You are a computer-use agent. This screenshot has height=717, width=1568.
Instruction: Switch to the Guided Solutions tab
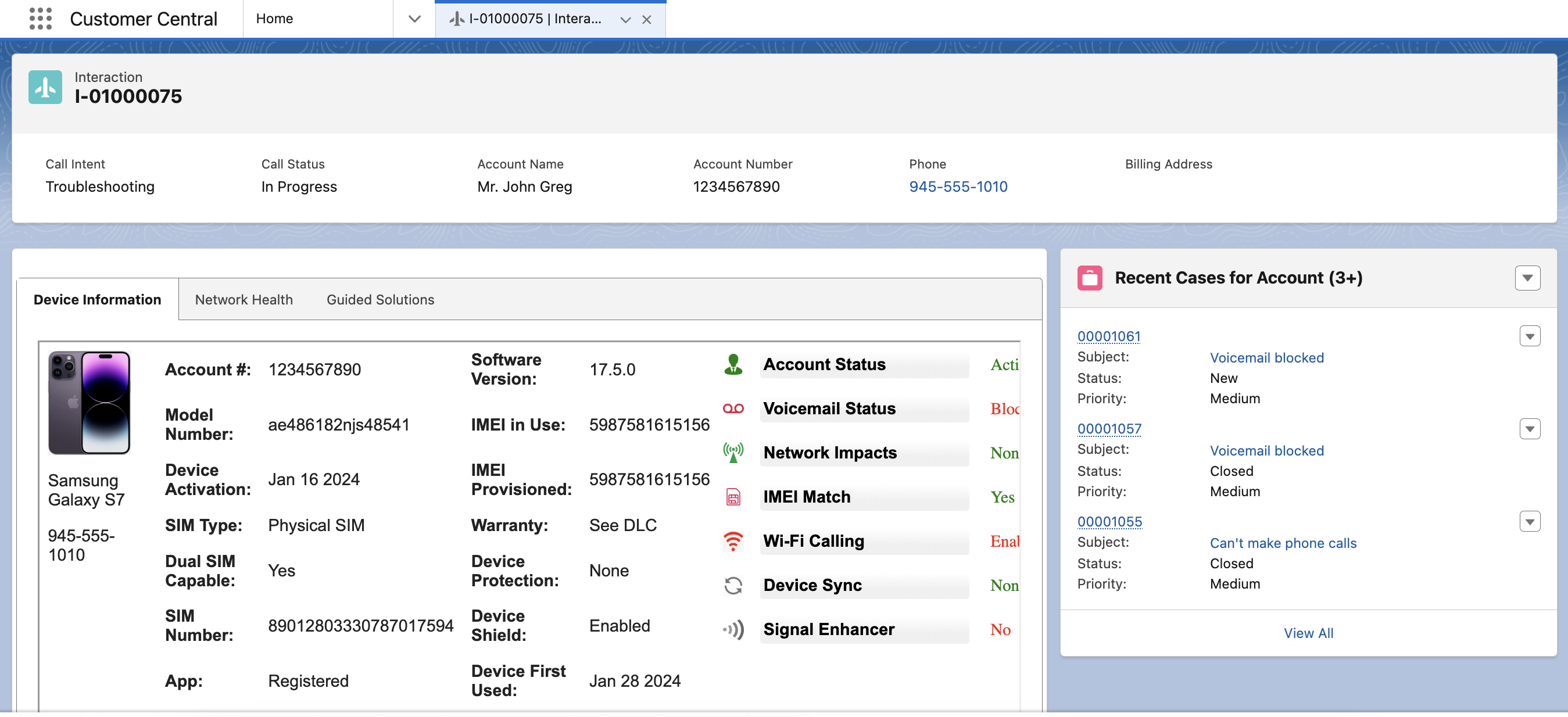pos(380,299)
